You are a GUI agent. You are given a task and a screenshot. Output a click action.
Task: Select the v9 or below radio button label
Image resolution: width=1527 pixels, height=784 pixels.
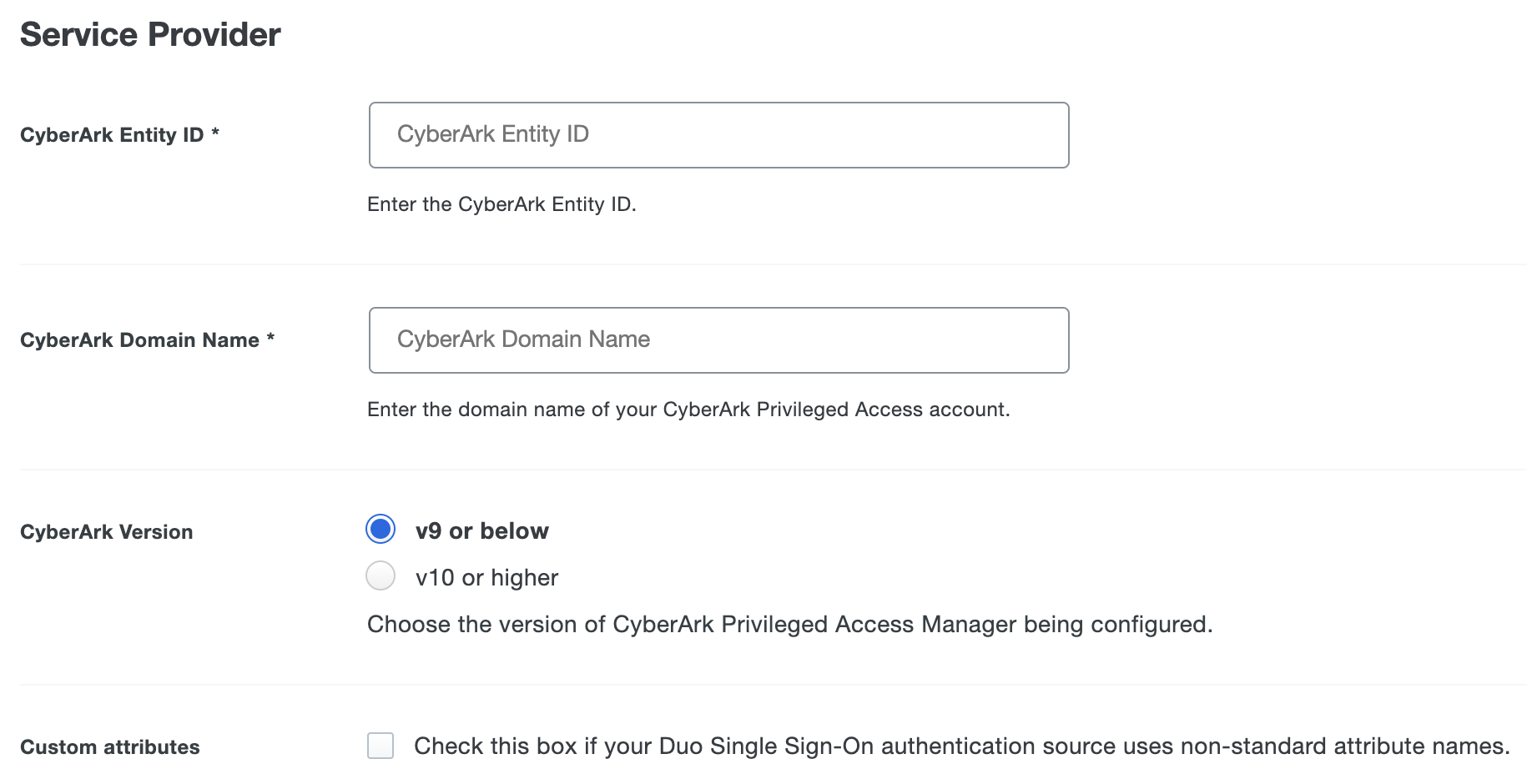[x=482, y=530]
